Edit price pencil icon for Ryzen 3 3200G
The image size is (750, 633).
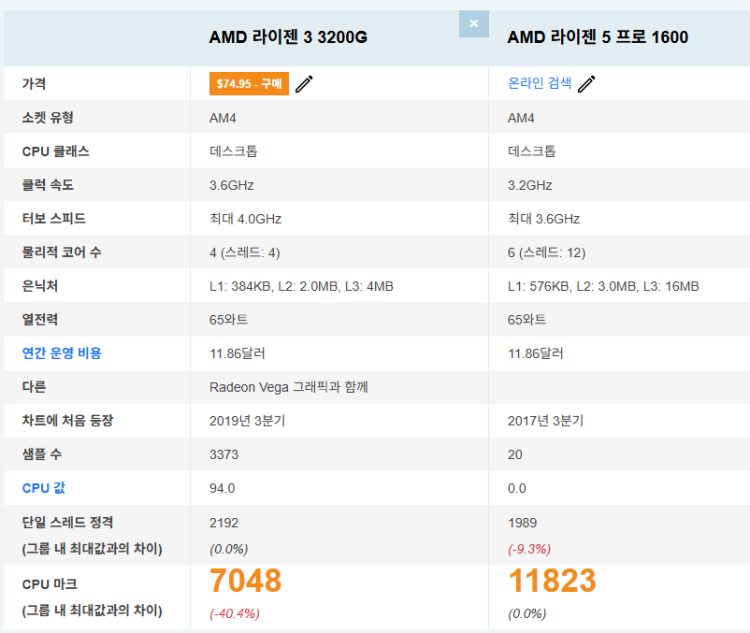pos(304,84)
